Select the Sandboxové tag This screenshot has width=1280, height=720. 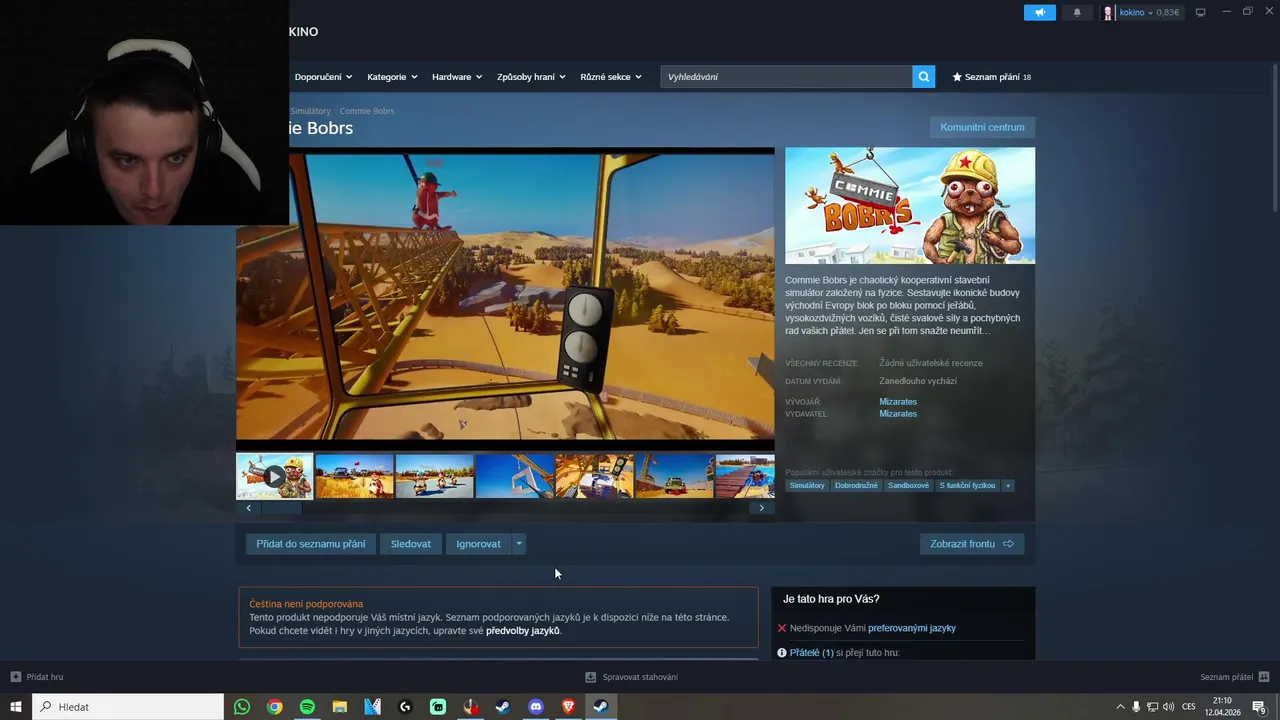909,485
